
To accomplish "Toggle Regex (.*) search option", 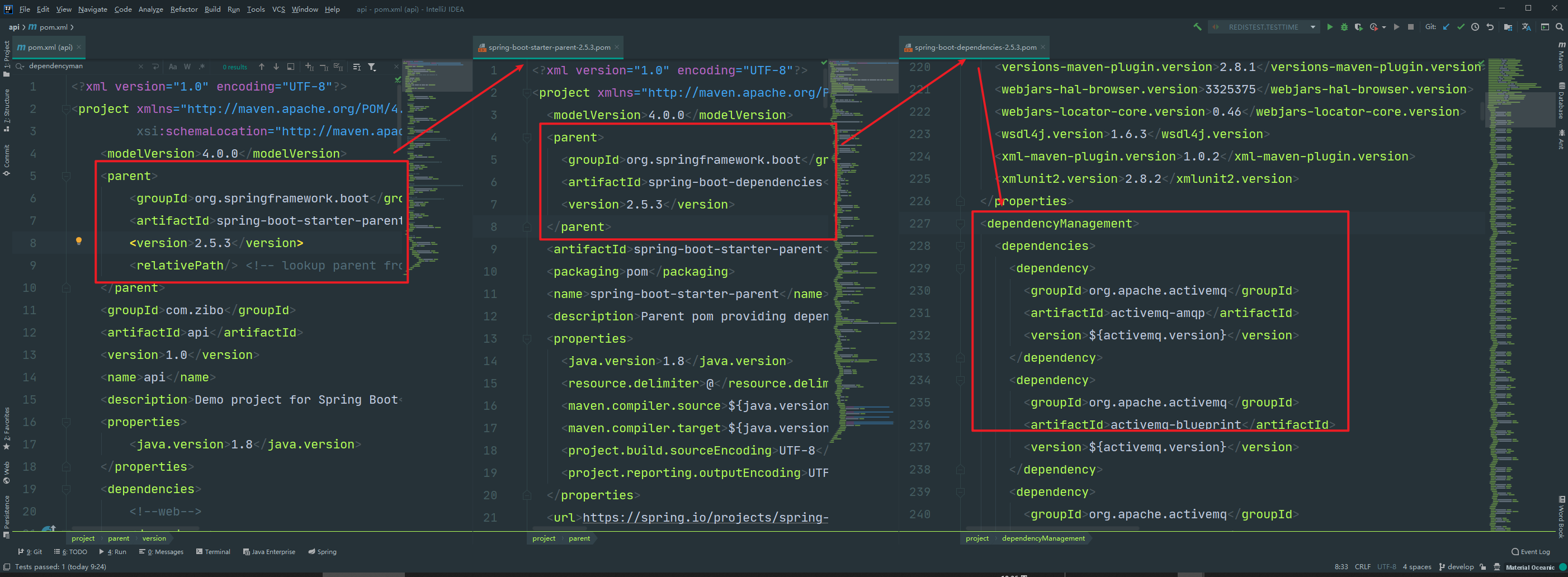I will pyautogui.click(x=201, y=67).
